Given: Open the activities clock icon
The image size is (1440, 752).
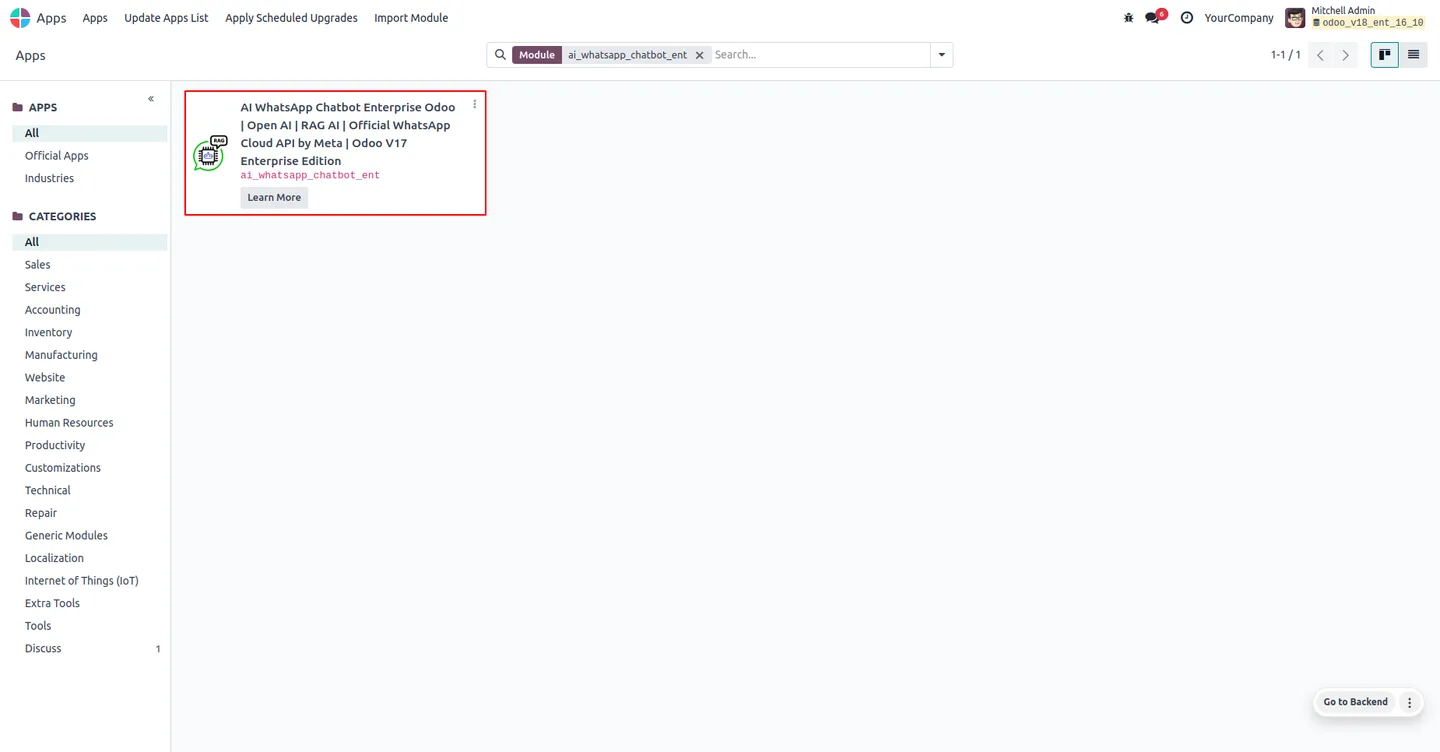Looking at the screenshot, I should tap(1186, 18).
